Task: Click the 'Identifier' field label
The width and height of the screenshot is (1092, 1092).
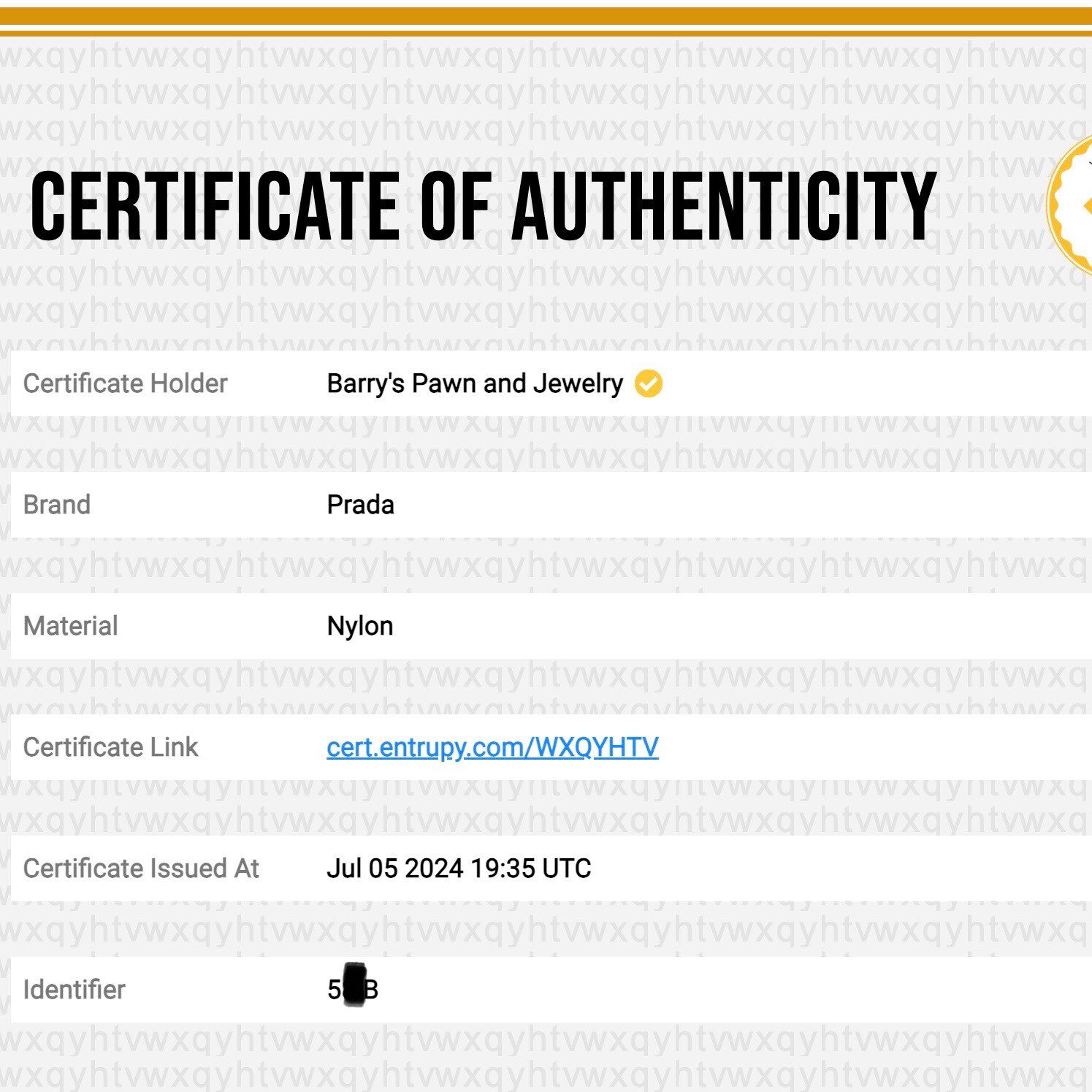Action: [x=75, y=990]
